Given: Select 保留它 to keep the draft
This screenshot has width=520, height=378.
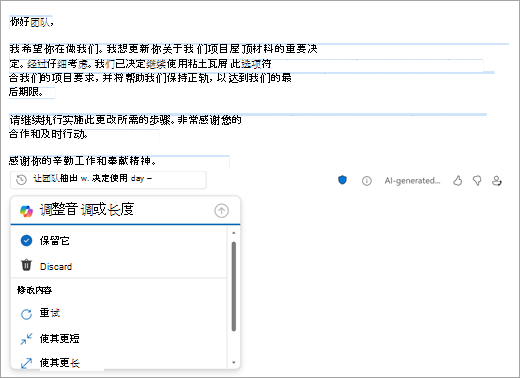Looking at the screenshot, I should [119, 240].
